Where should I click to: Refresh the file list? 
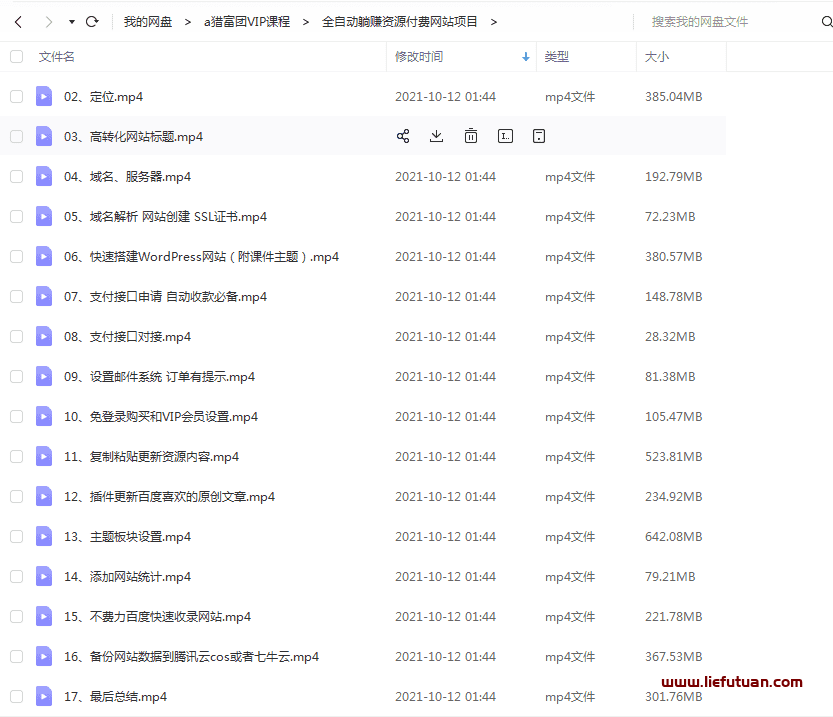[x=92, y=22]
